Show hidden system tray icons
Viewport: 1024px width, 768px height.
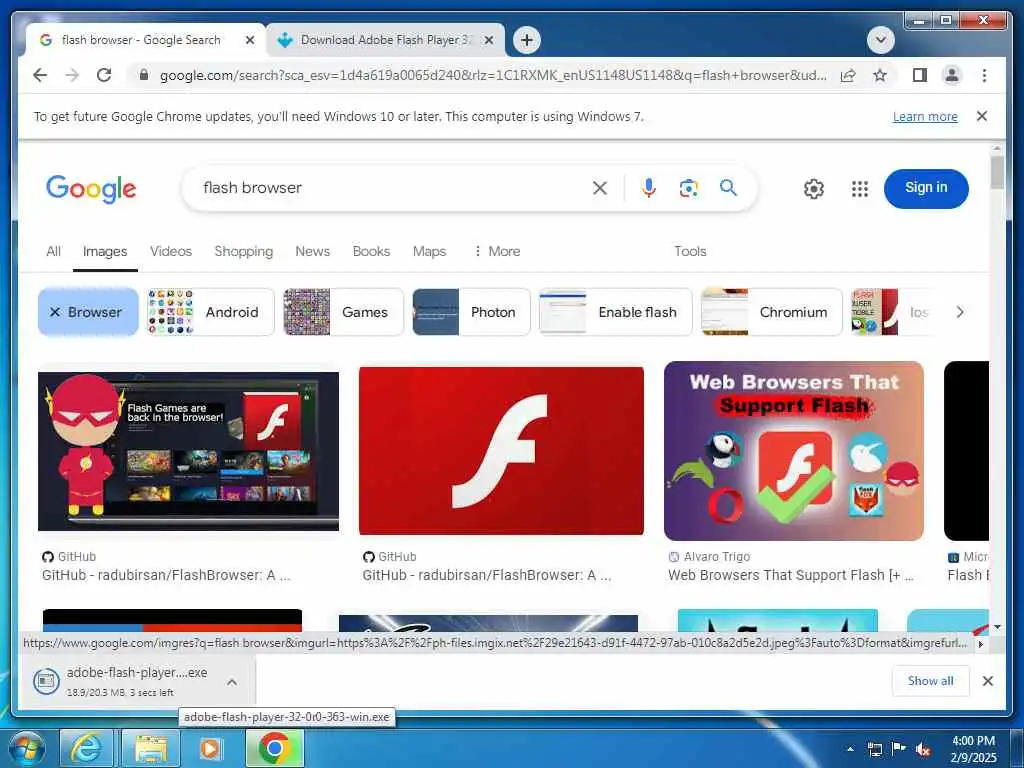[x=850, y=749]
